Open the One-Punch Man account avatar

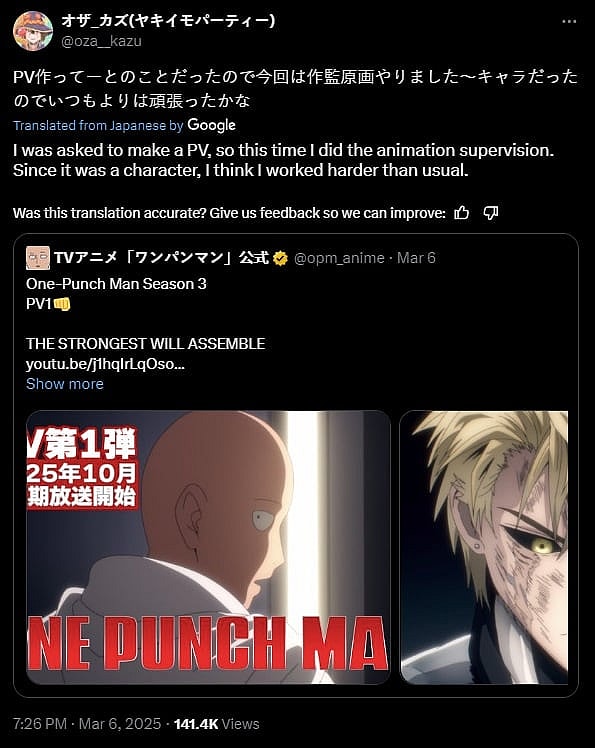38,258
